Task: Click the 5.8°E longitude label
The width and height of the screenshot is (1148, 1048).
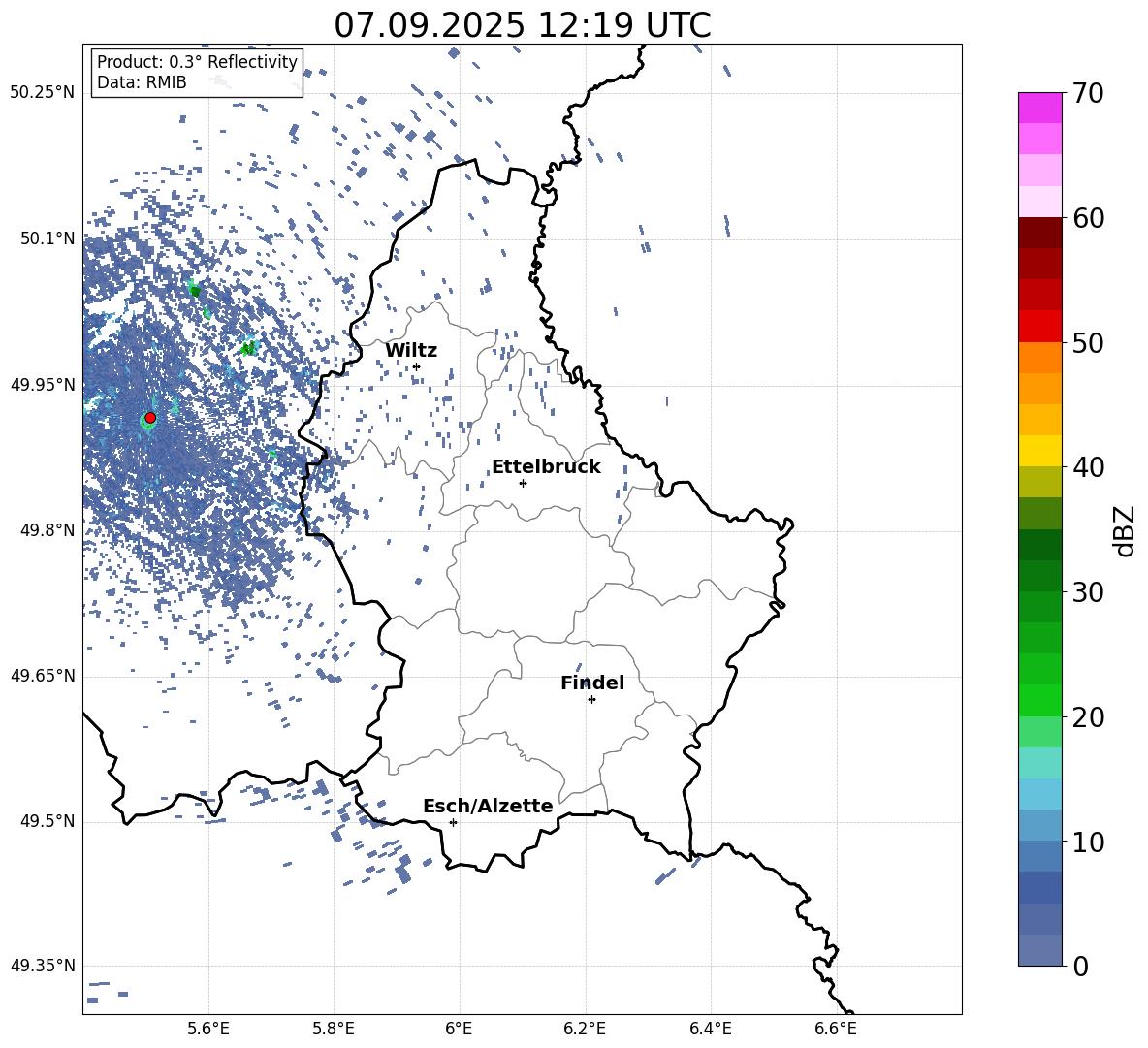Action: [x=334, y=1030]
